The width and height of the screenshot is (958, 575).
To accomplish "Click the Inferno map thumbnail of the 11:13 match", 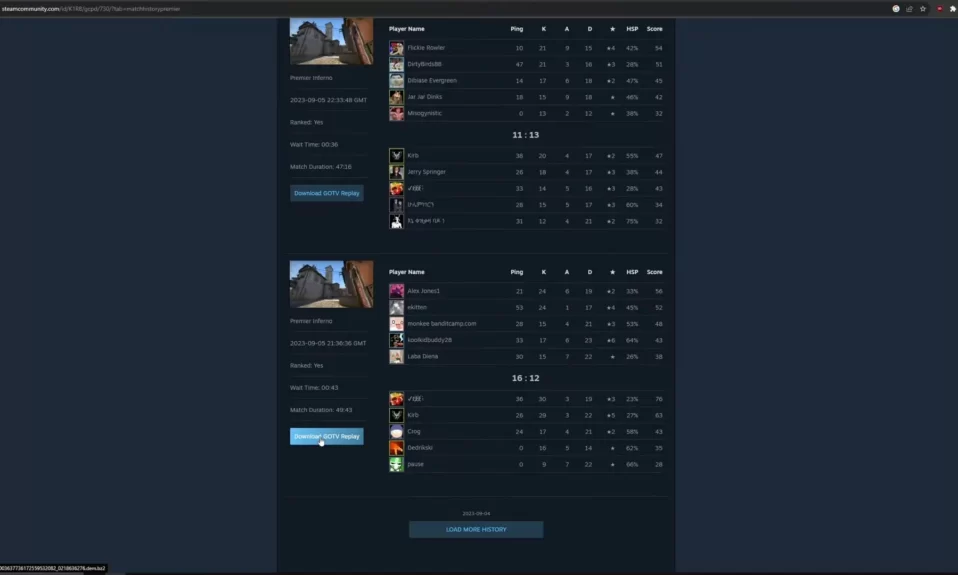I will pos(331,41).
